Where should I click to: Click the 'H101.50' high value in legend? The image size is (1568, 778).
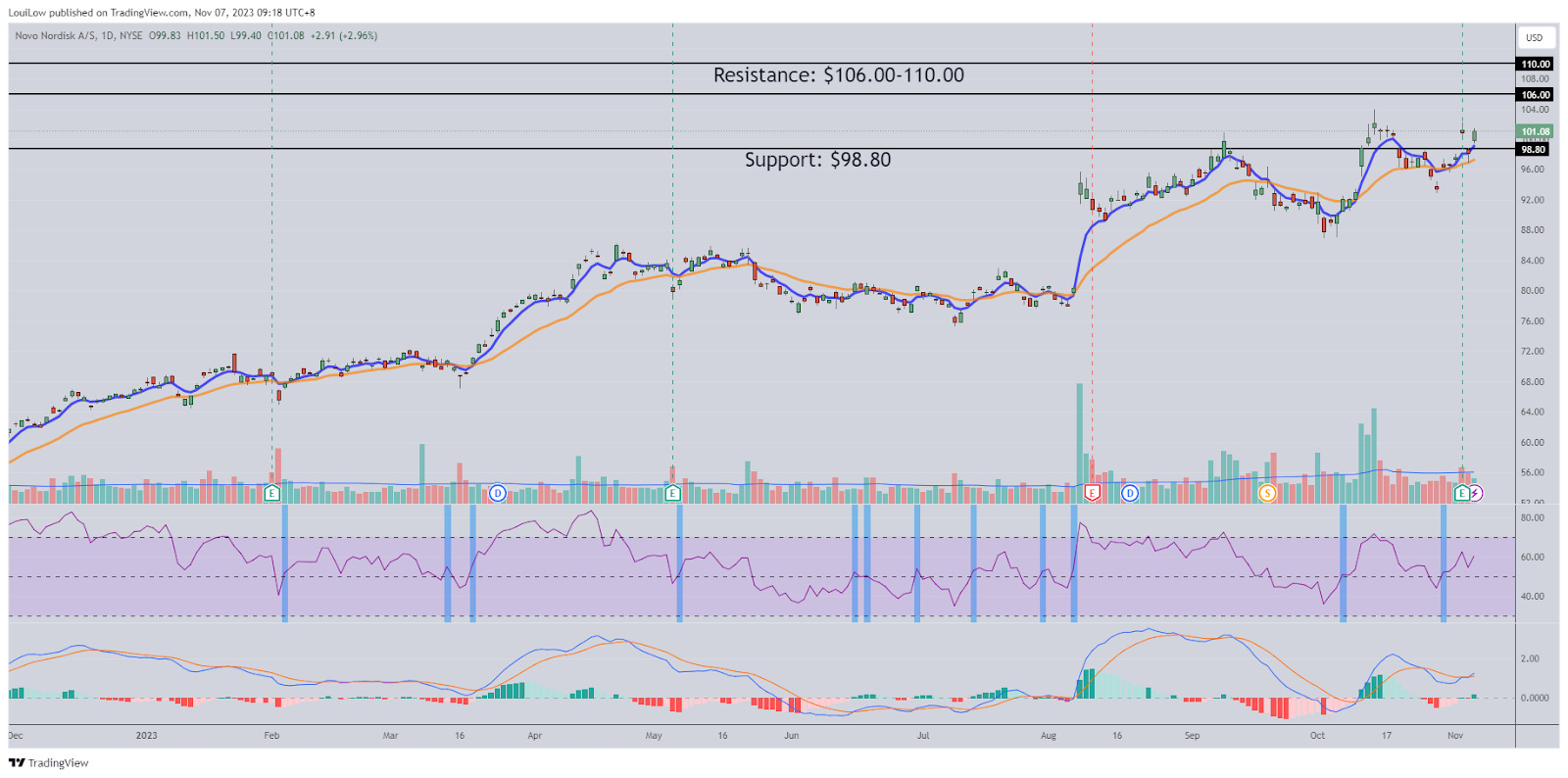[206, 35]
